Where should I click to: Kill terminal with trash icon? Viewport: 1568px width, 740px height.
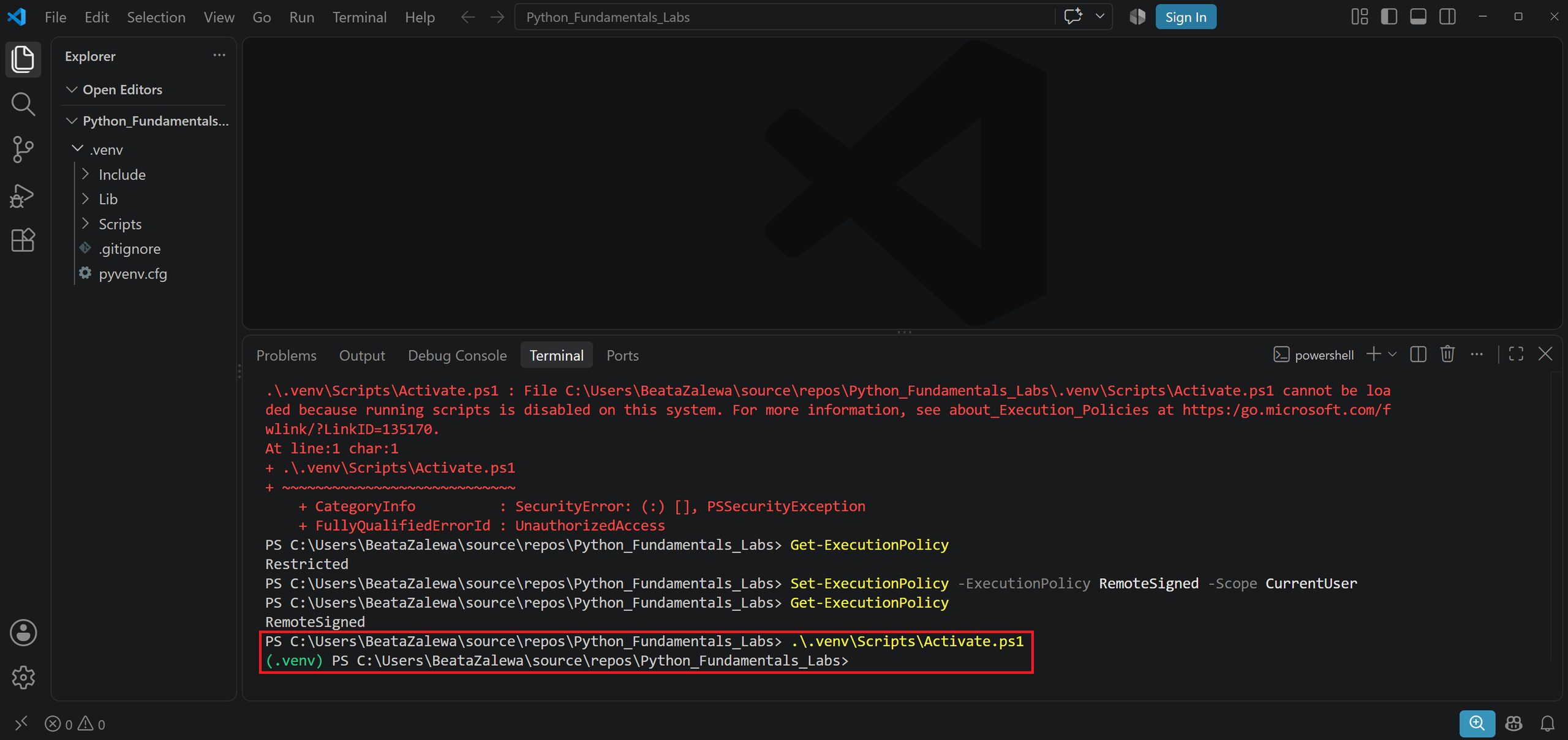[x=1447, y=354]
